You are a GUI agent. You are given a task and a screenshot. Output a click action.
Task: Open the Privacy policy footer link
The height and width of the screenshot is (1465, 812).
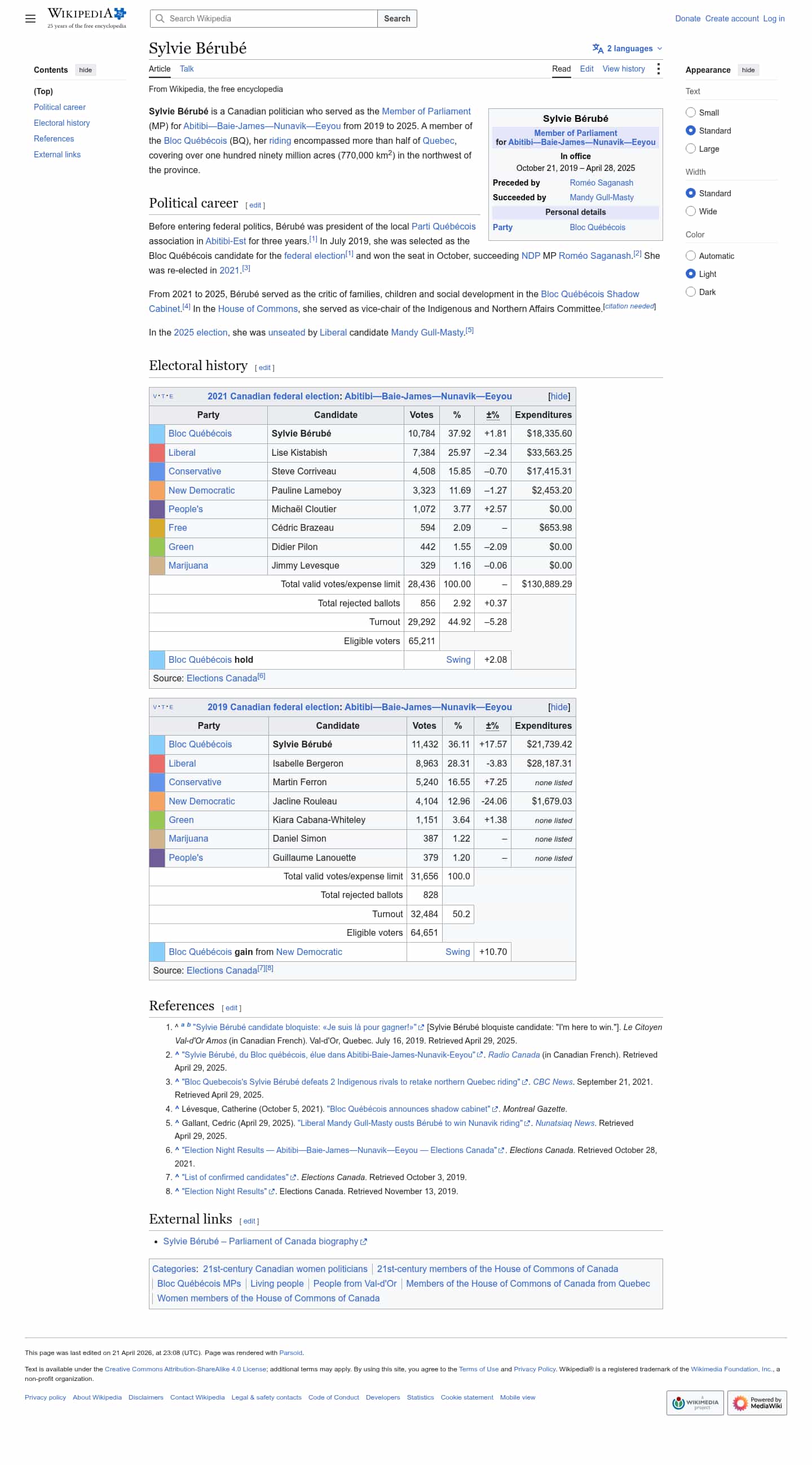pyautogui.click(x=46, y=1397)
